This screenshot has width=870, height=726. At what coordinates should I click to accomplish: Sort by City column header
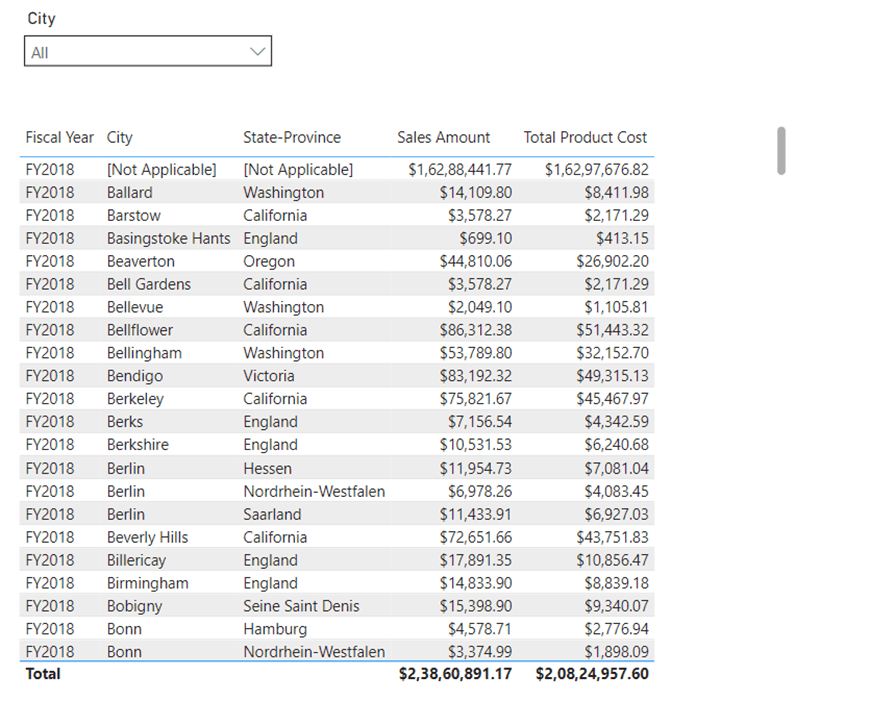click(x=120, y=138)
